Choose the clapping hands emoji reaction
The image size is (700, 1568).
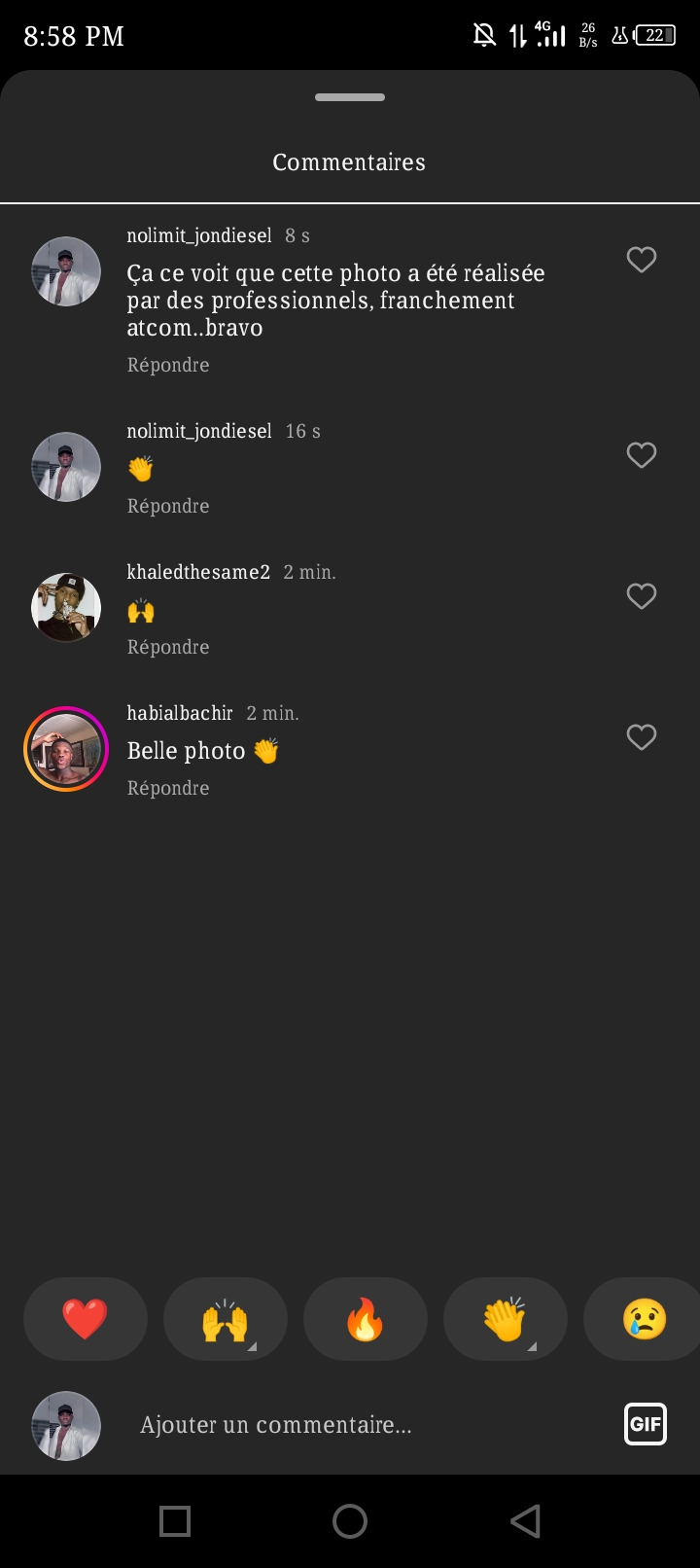click(x=506, y=1319)
